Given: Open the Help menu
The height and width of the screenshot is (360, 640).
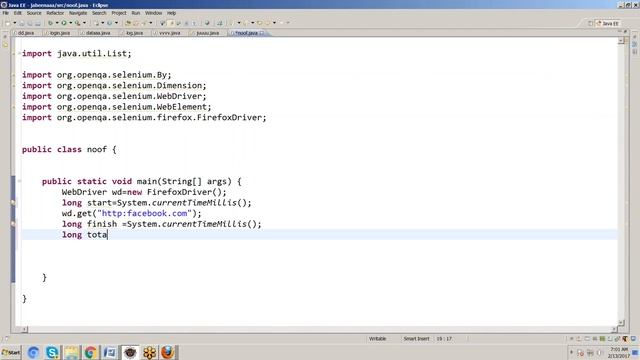Looking at the screenshot, I should (171, 13).
